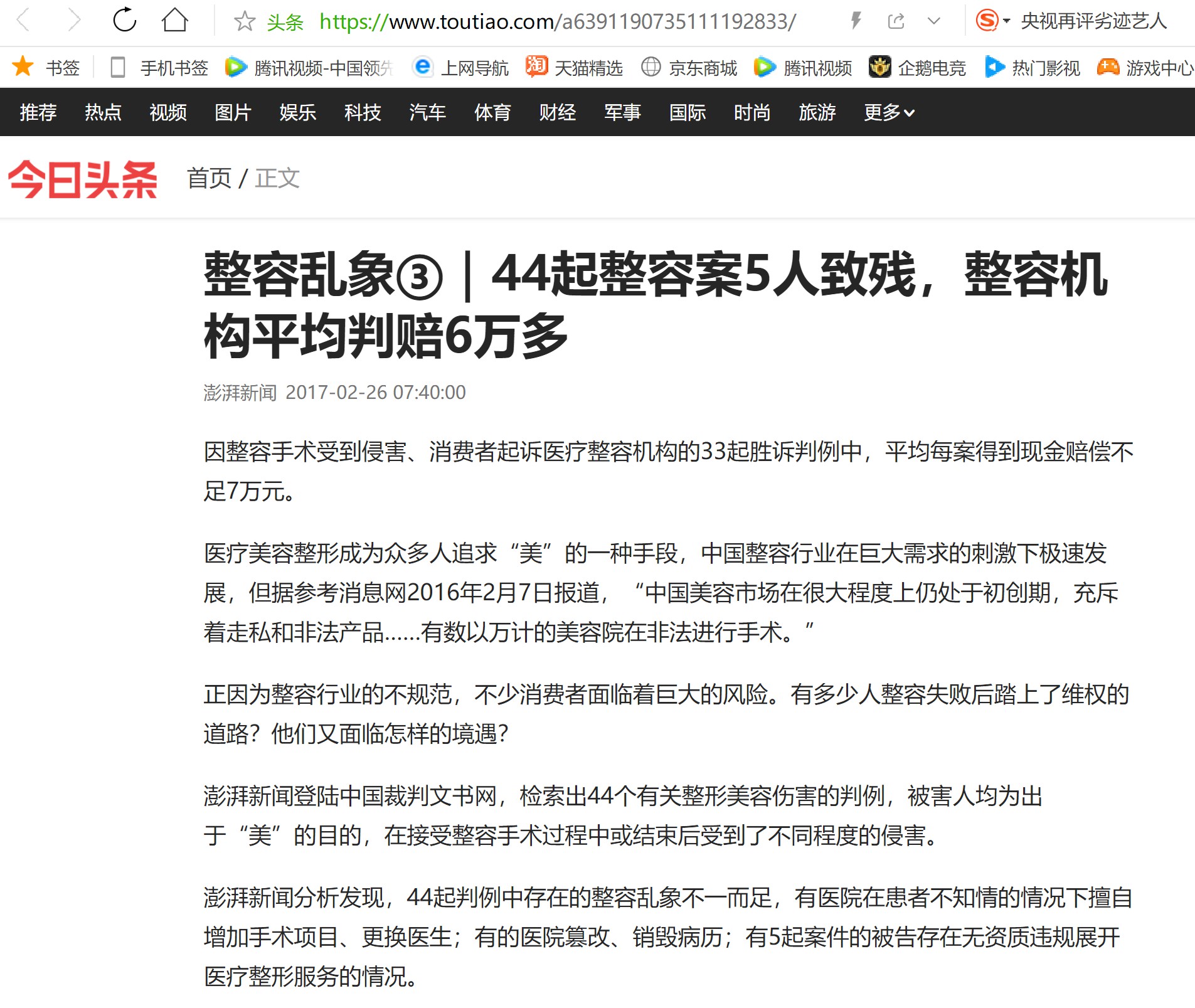Click the paragraph starting 医疗美容整形成为众多人
The width and height of the screenshot is (1195, 1008).
[661, 593]
